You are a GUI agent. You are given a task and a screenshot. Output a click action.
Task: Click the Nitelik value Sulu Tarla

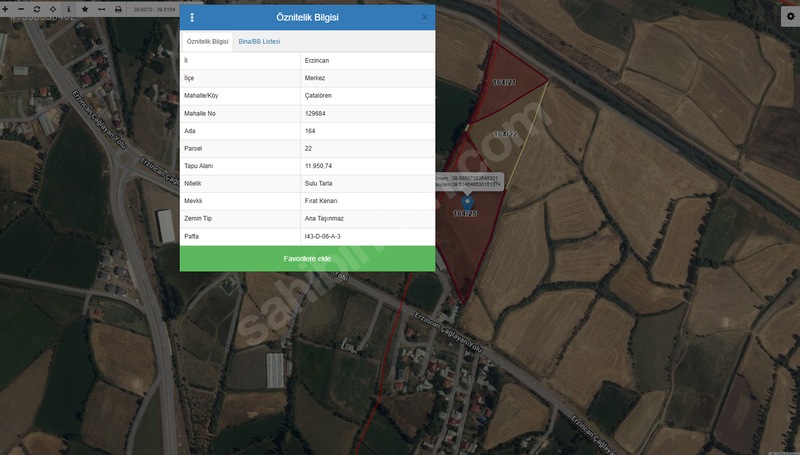pyautogui.click(x=318, y=183)
